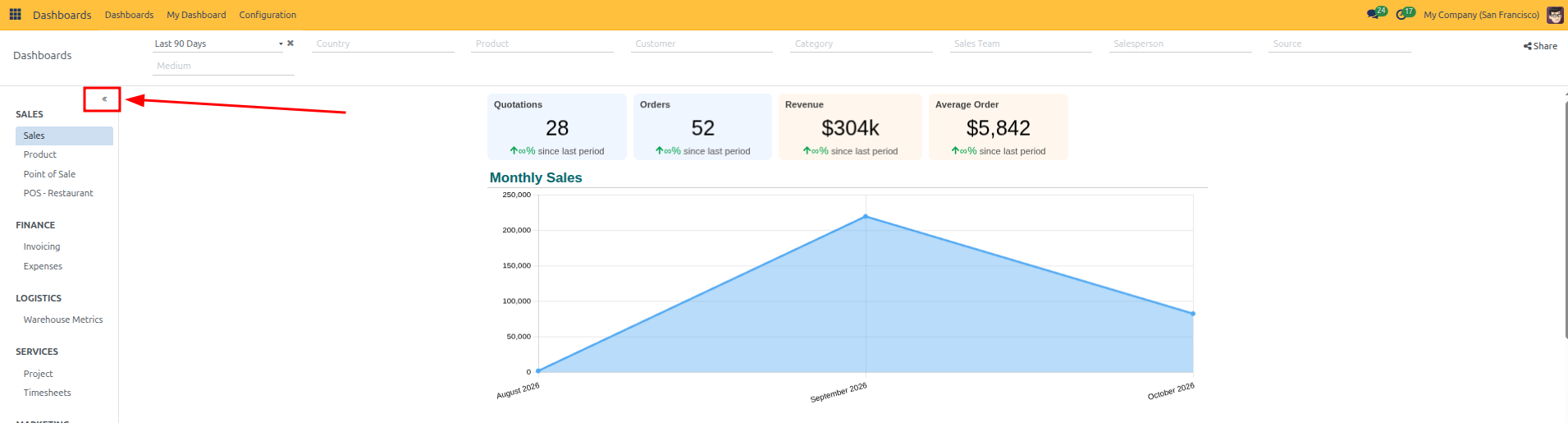The height and width of the screenshot is (423, 1568).
Task: Click the September 2026 chart data point
Action: point(866,217)
